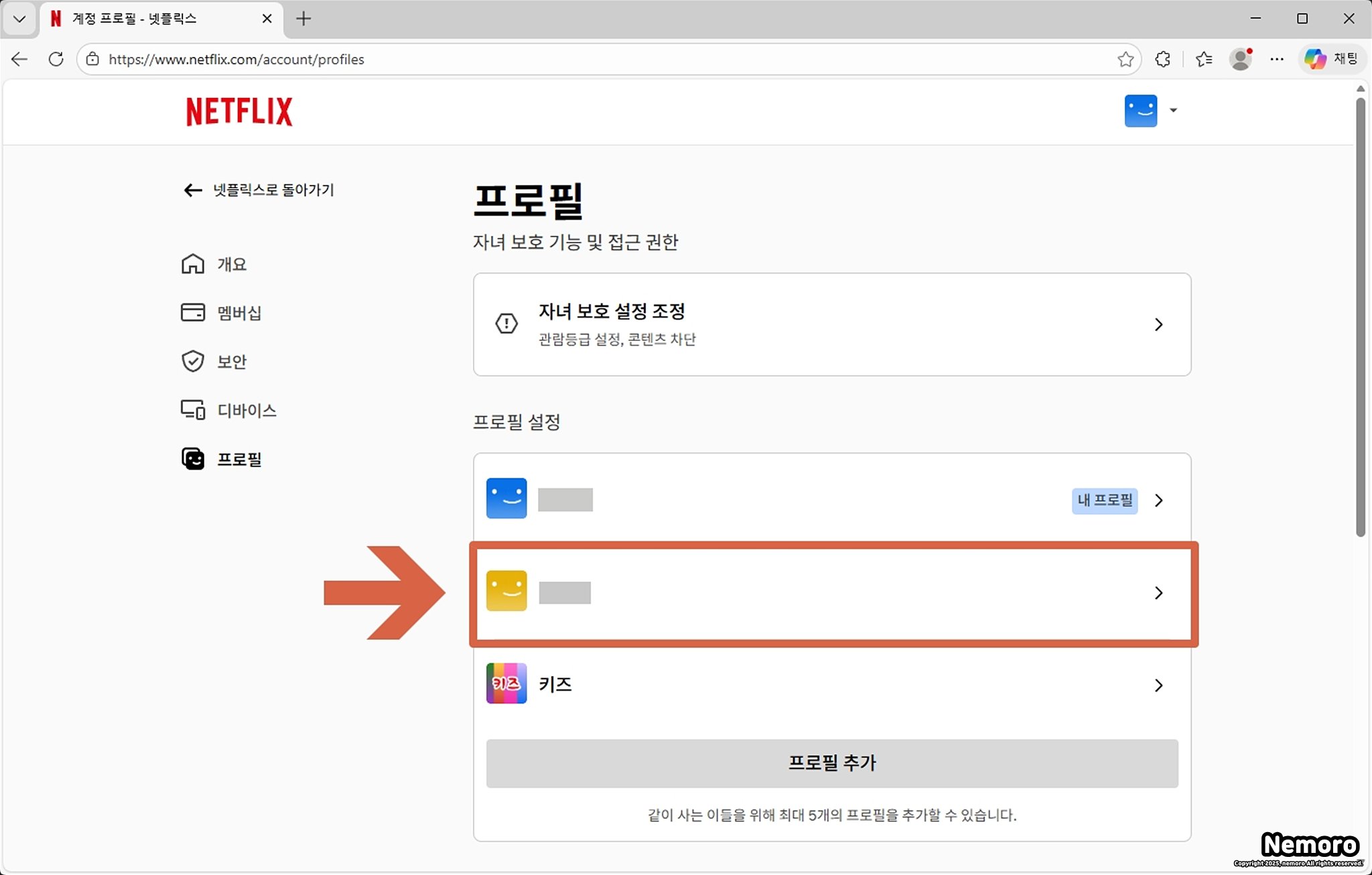Image resolution: width=1372 pixels, height=875 pixels.
Task: Open browser extensions puzzle icon
Action: coord(1163,59)
